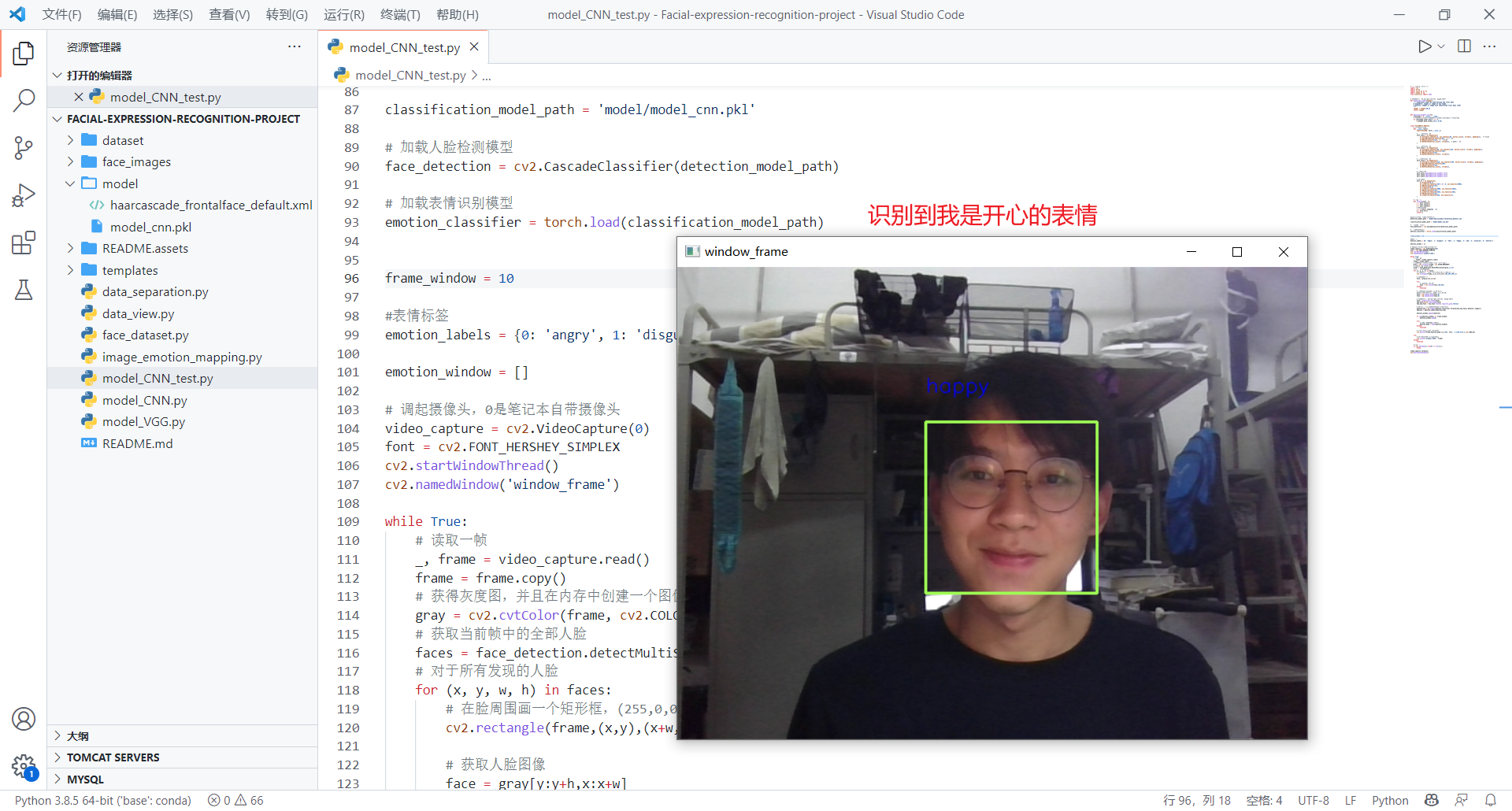Click the webcam image in window_frame

992,503
